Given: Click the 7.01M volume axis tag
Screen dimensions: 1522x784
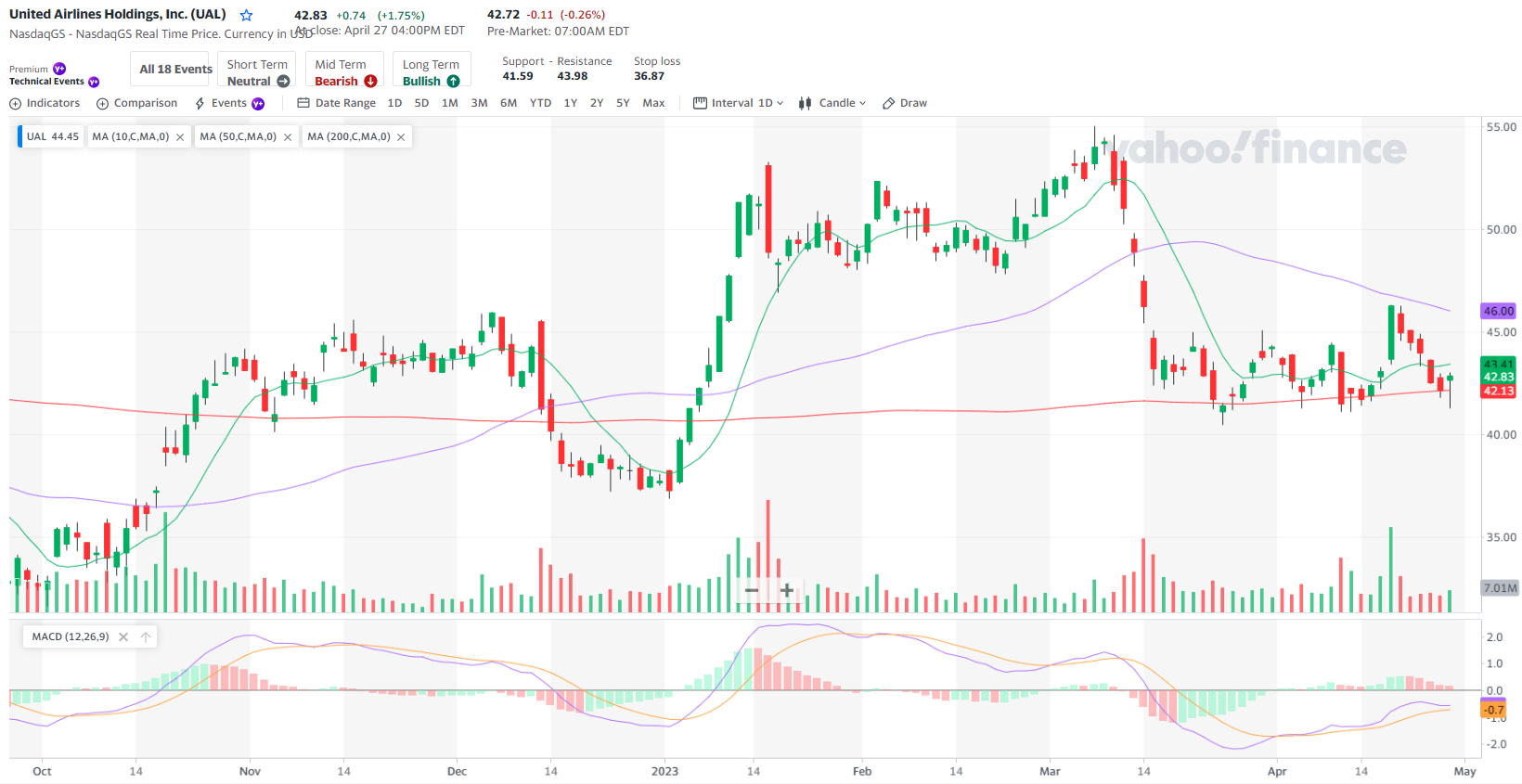Looking at the screenshot, I should click(x=1500, y=588).
